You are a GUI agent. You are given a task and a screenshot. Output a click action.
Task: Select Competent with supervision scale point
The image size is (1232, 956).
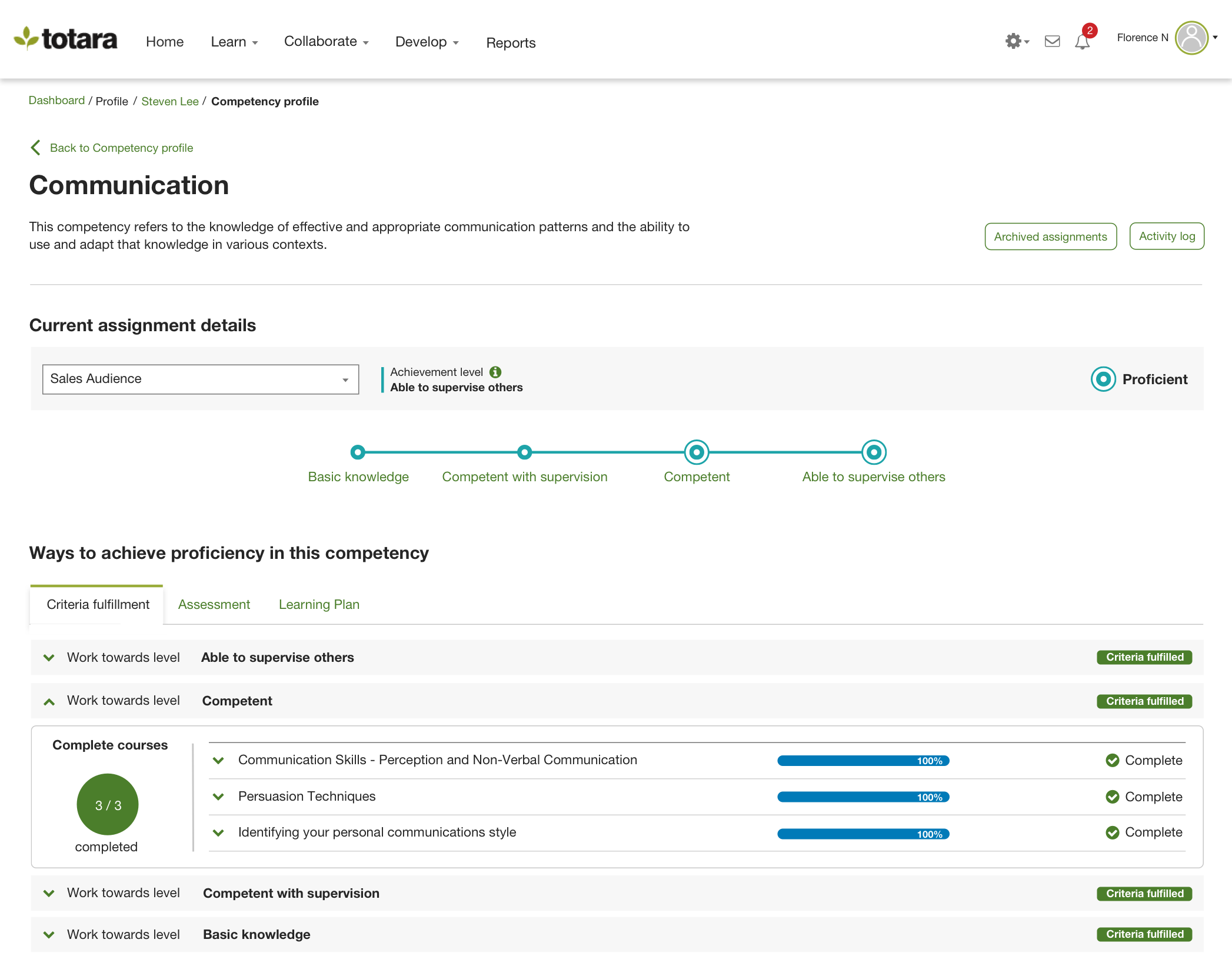[x=524, y=452]
